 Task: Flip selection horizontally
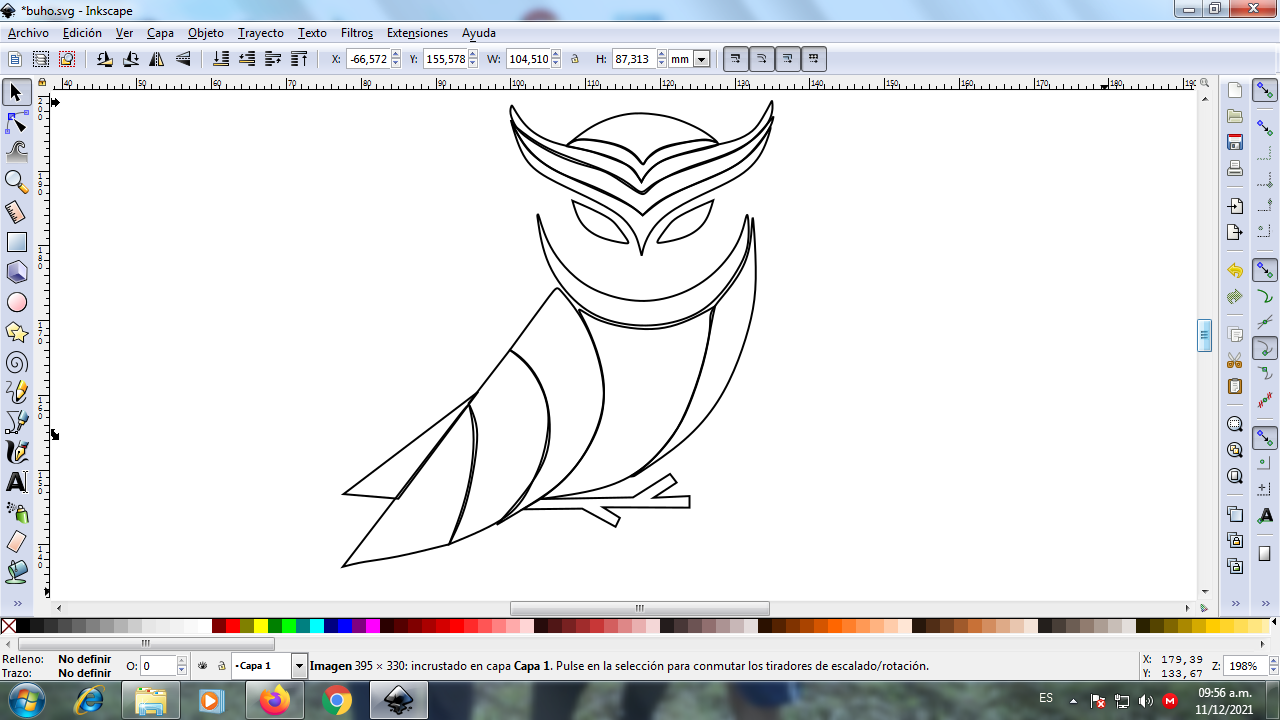(x=157, y=59)
